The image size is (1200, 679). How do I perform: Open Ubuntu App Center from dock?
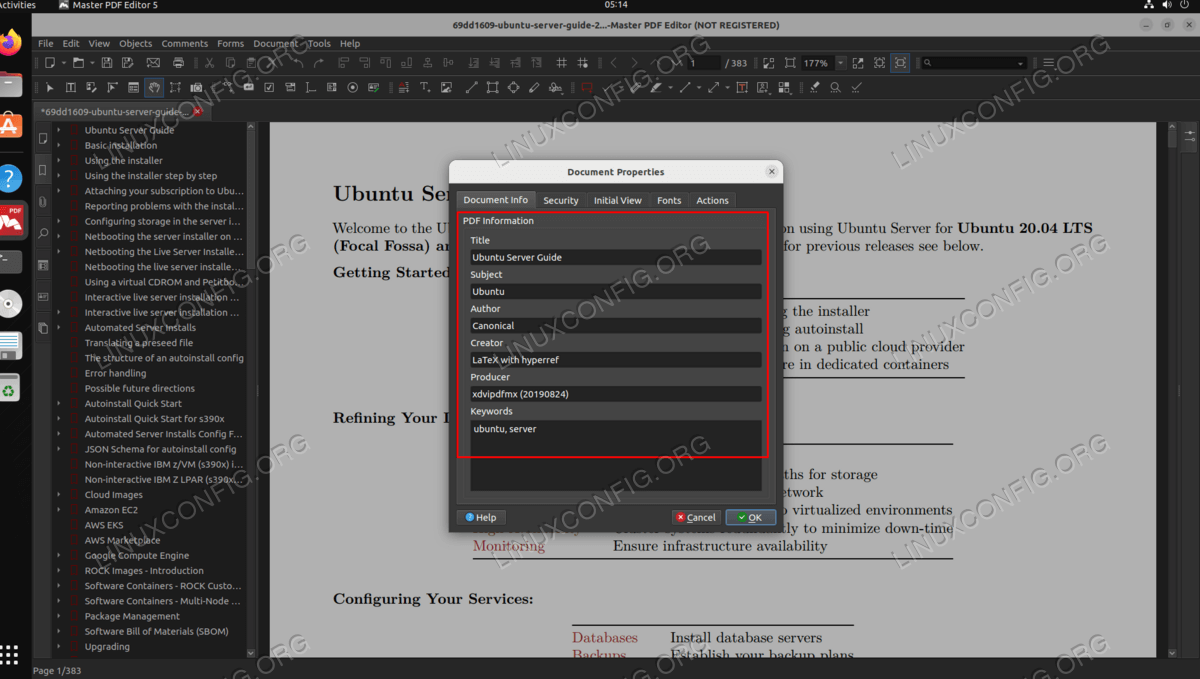[x=10, y=125]
